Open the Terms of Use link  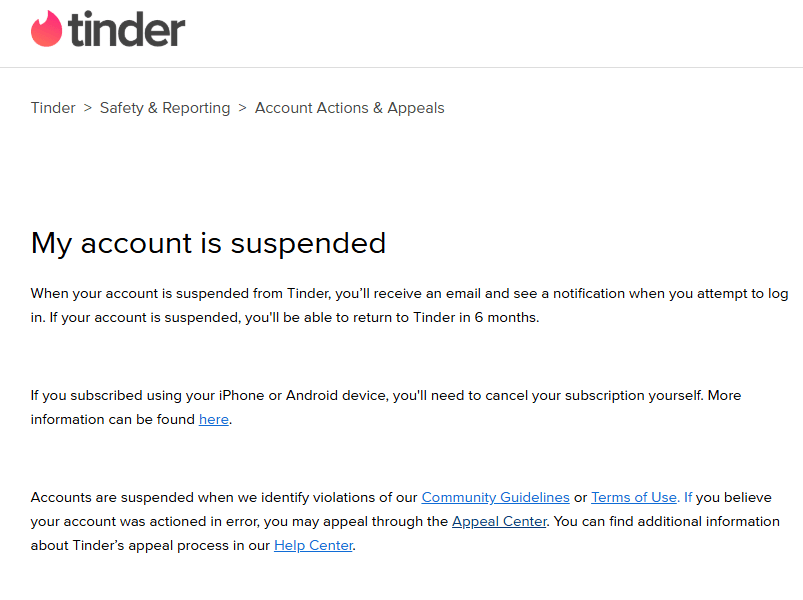[x=634, y=497]
